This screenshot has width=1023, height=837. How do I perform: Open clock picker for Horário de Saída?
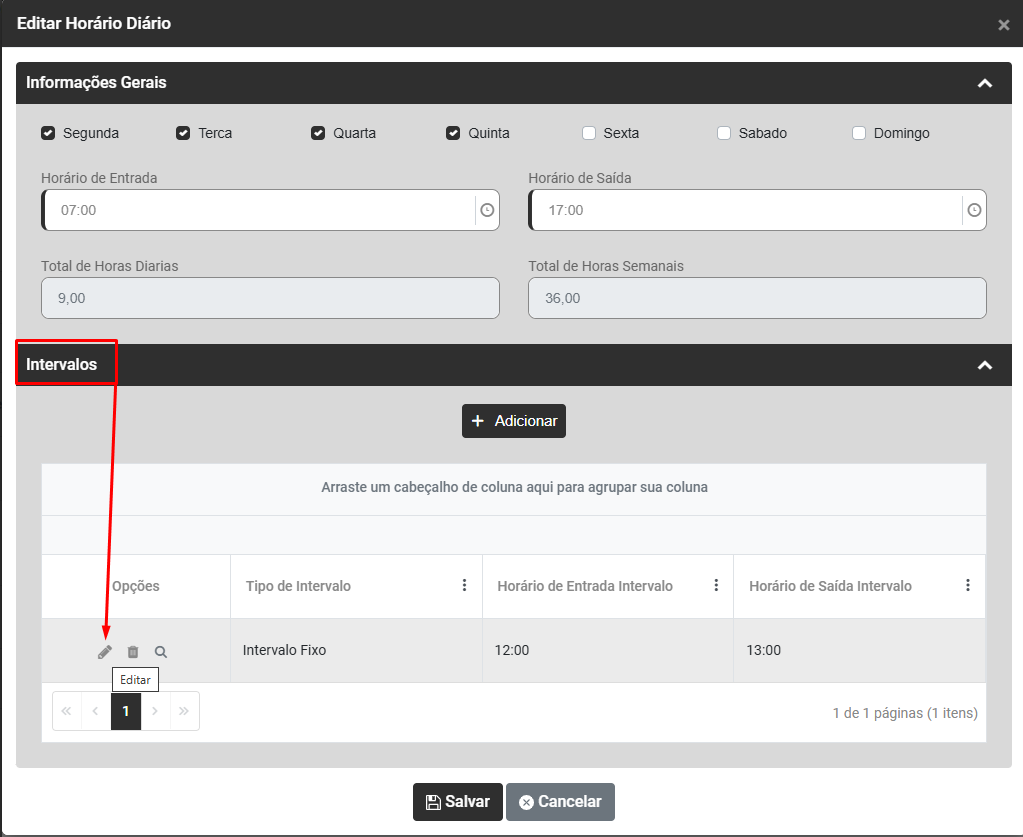click(x=974, y=211)
